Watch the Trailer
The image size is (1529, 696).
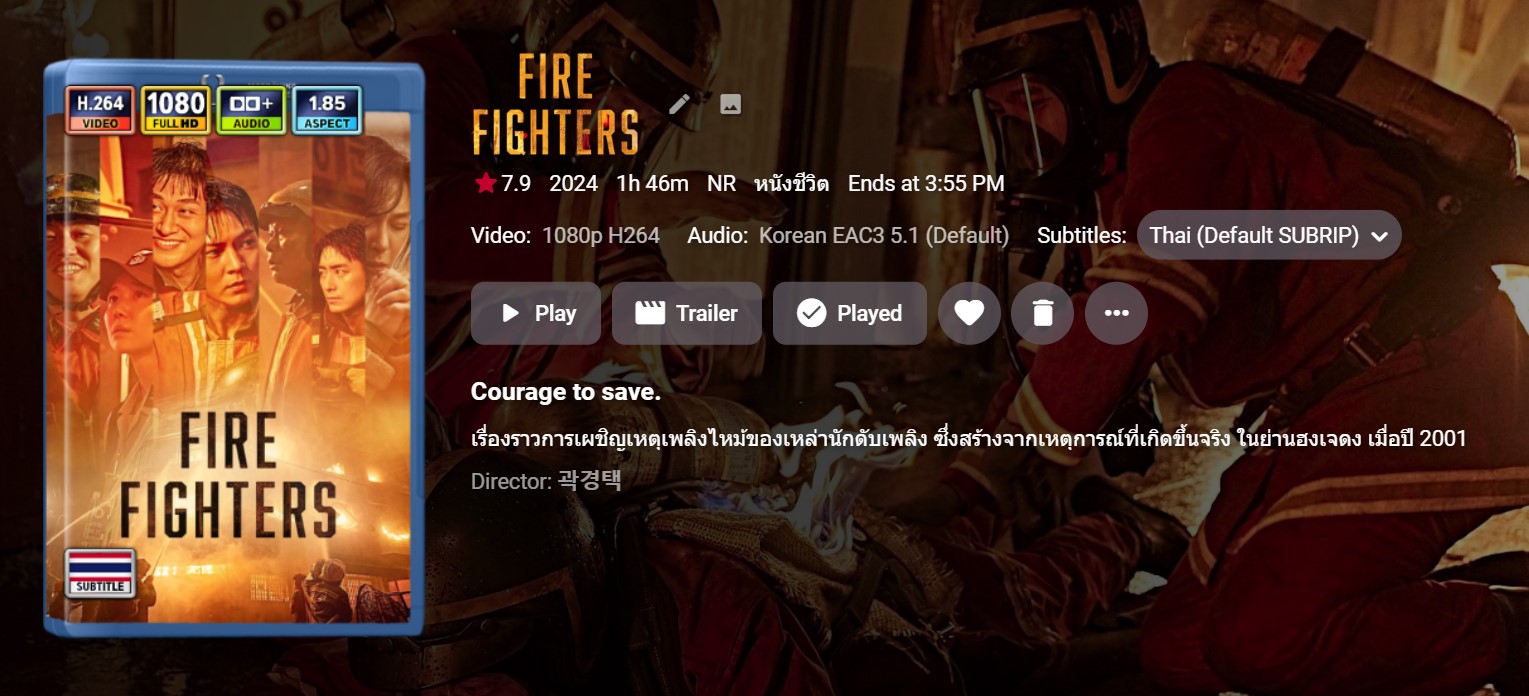coord(687,313)
